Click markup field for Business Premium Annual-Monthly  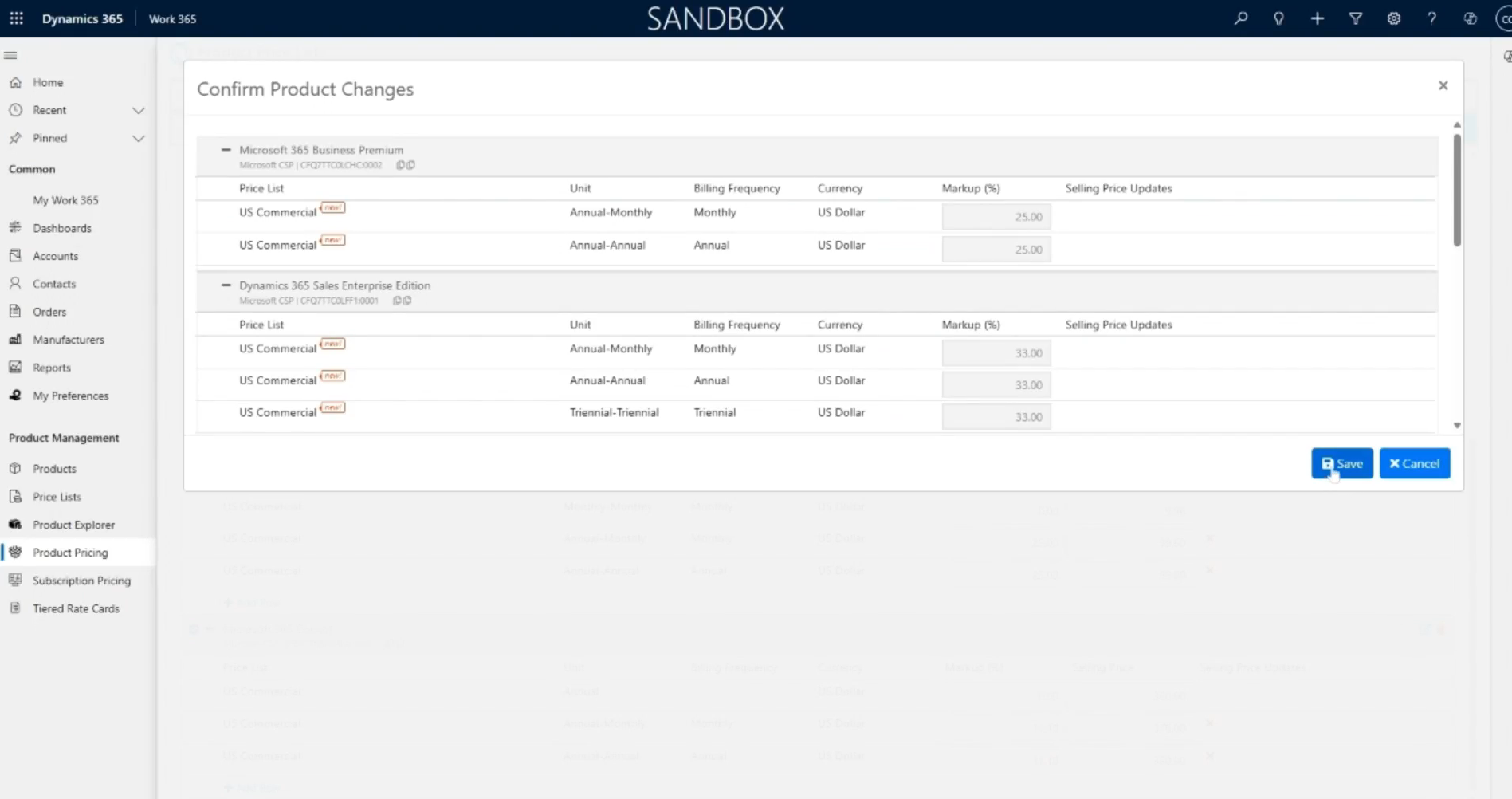(x=996, y=217)
